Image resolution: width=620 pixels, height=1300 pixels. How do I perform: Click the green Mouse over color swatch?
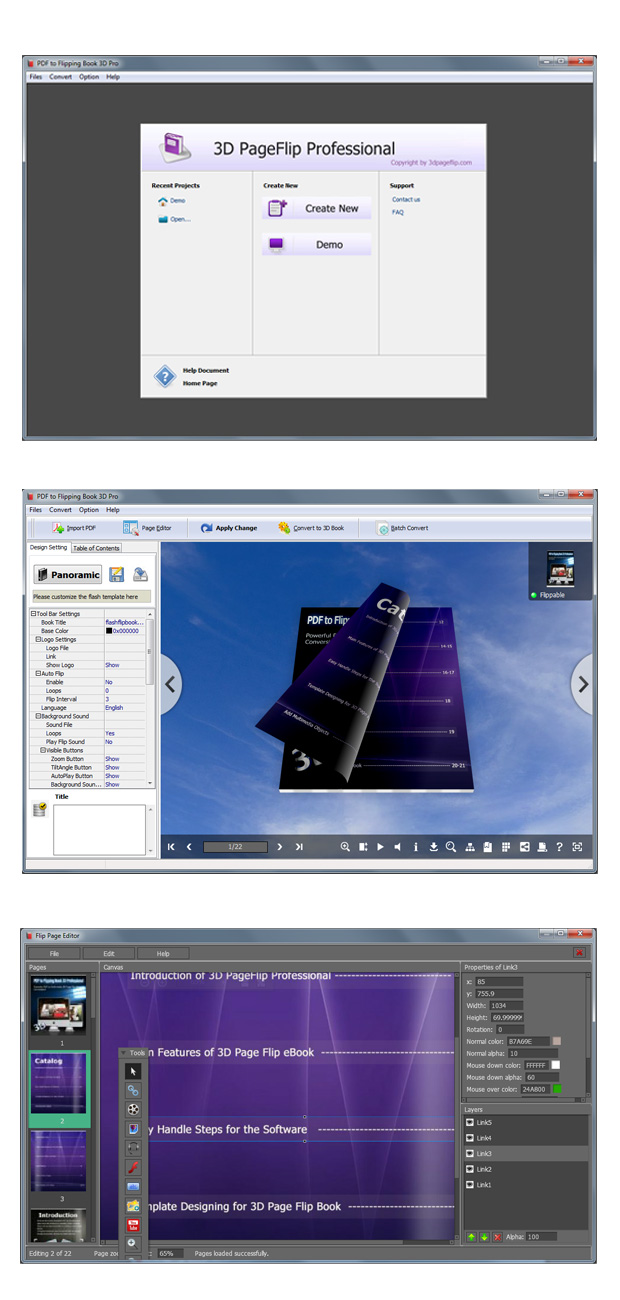click(557, 1088)
